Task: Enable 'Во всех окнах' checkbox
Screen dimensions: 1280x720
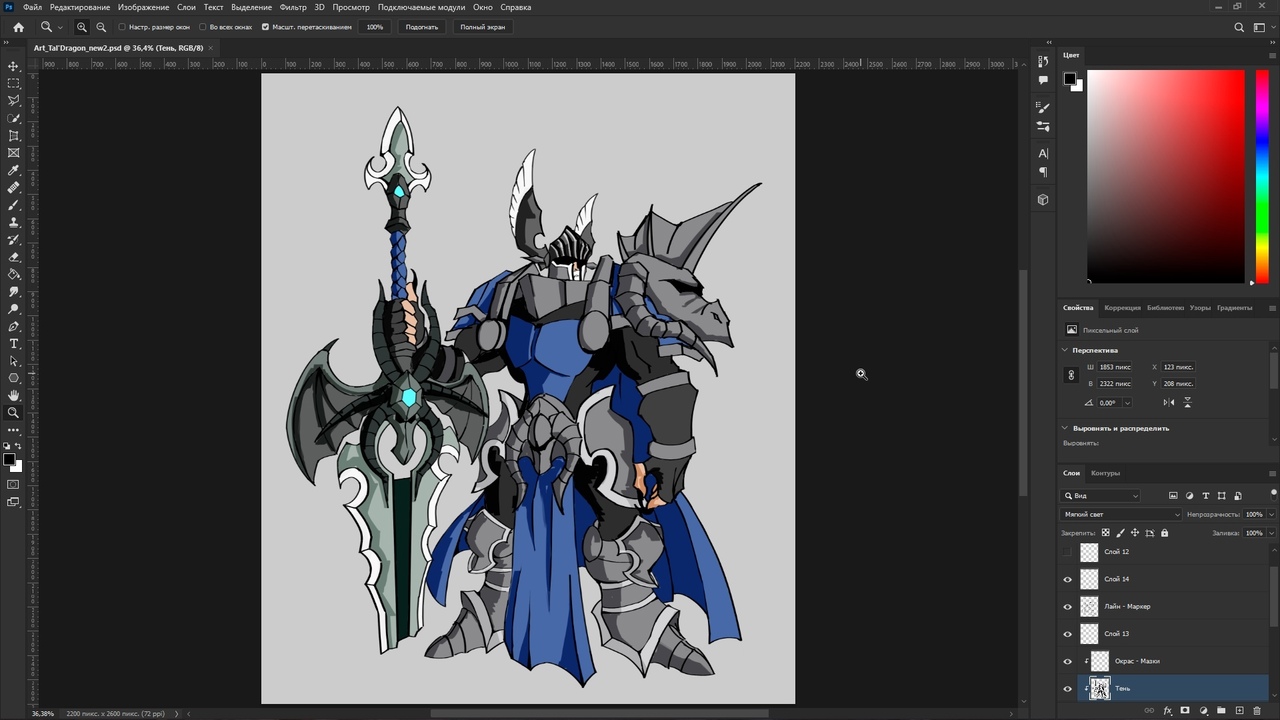Action: (x=203, y=27)
